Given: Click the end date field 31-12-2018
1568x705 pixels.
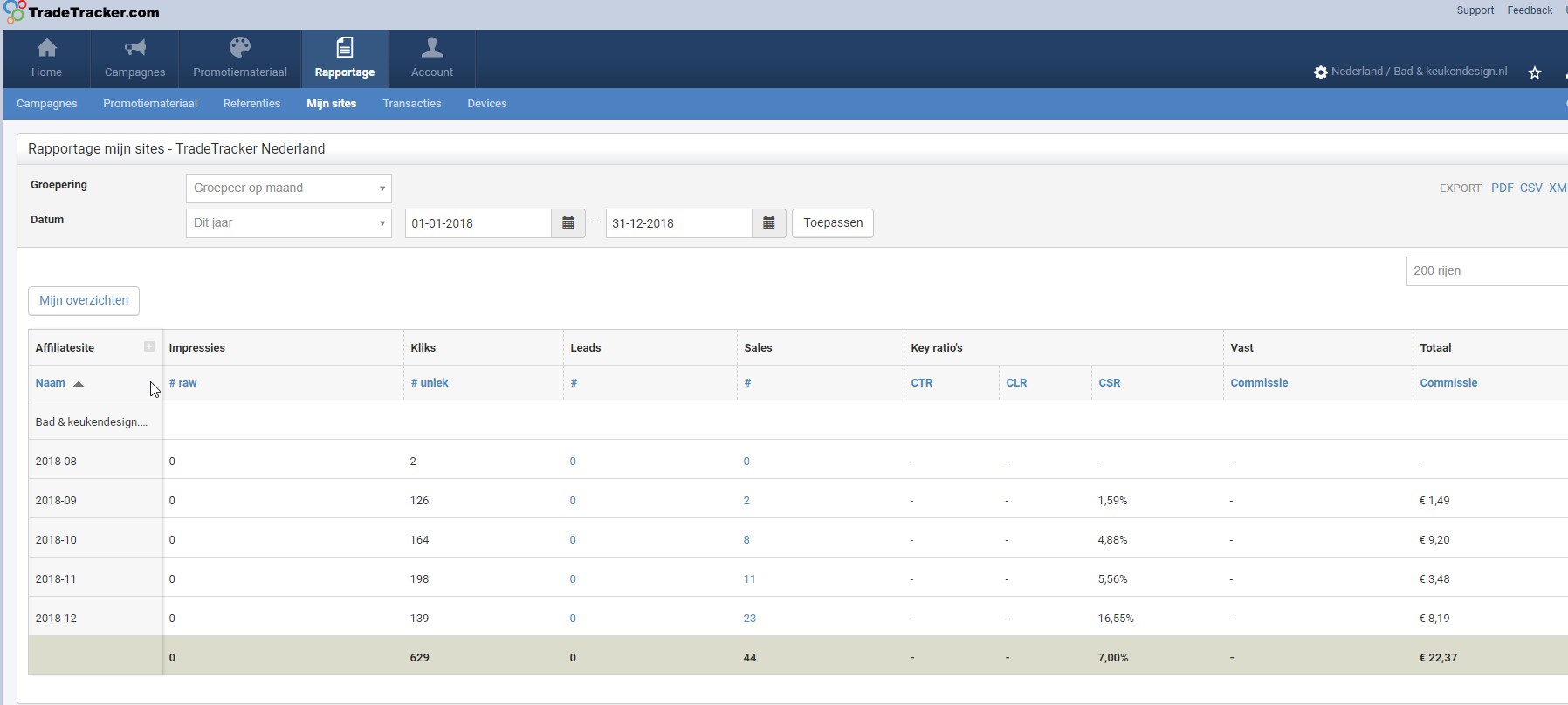Looking at the screenshot, I should coord(679,223).
